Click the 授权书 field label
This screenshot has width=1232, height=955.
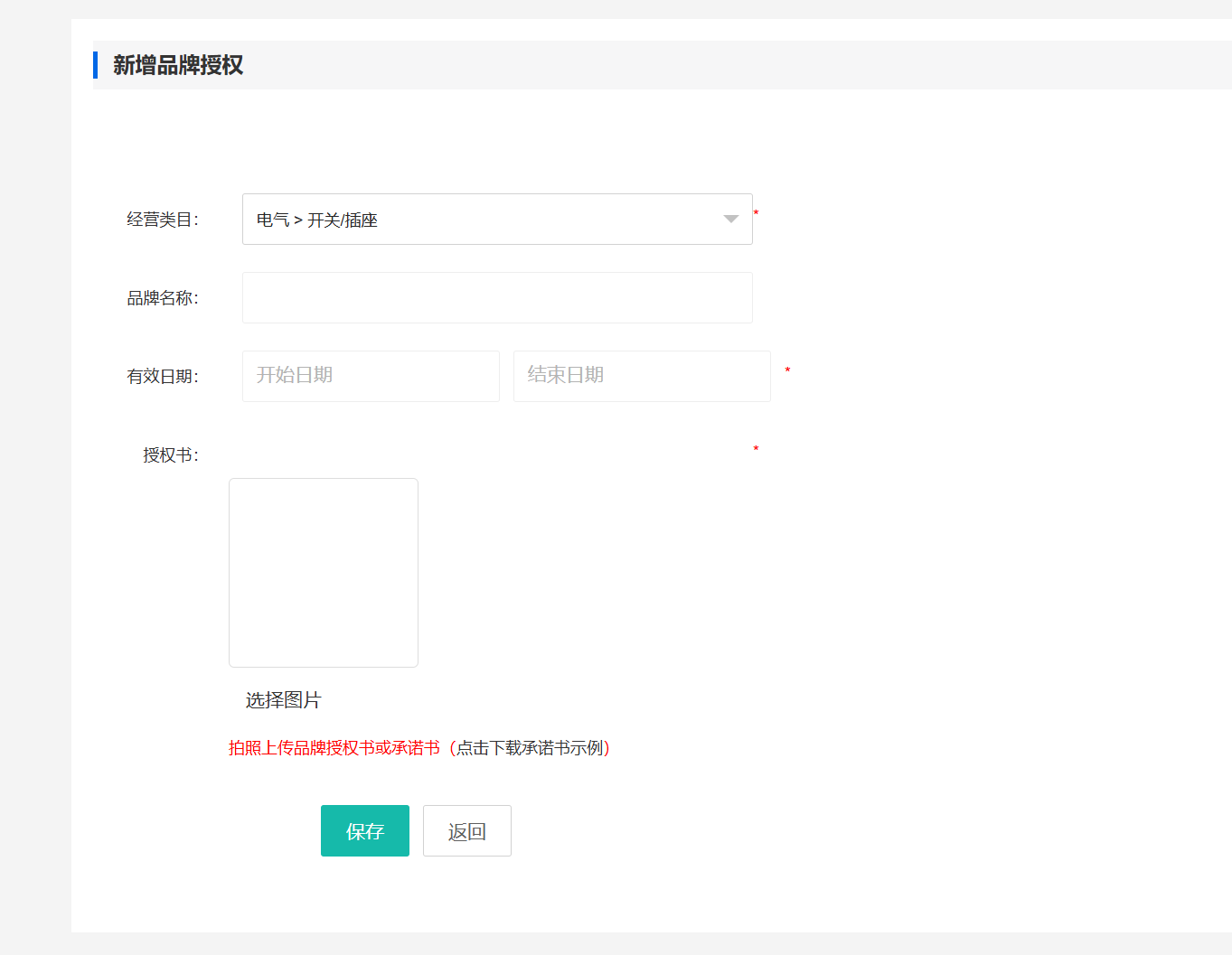click(171, 455)
